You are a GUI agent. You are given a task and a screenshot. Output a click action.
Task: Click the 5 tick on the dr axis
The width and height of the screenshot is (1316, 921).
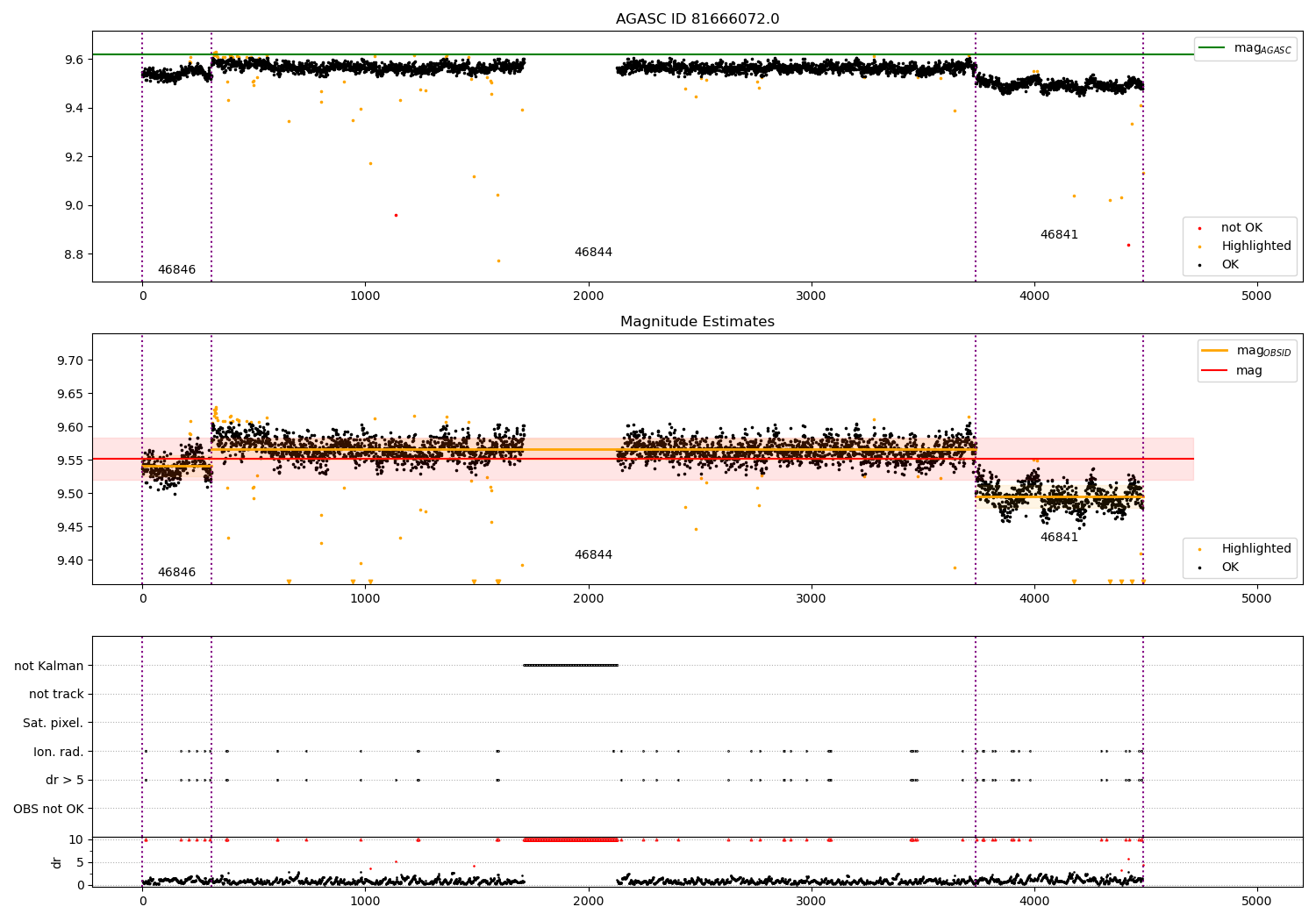pos(81,862)
